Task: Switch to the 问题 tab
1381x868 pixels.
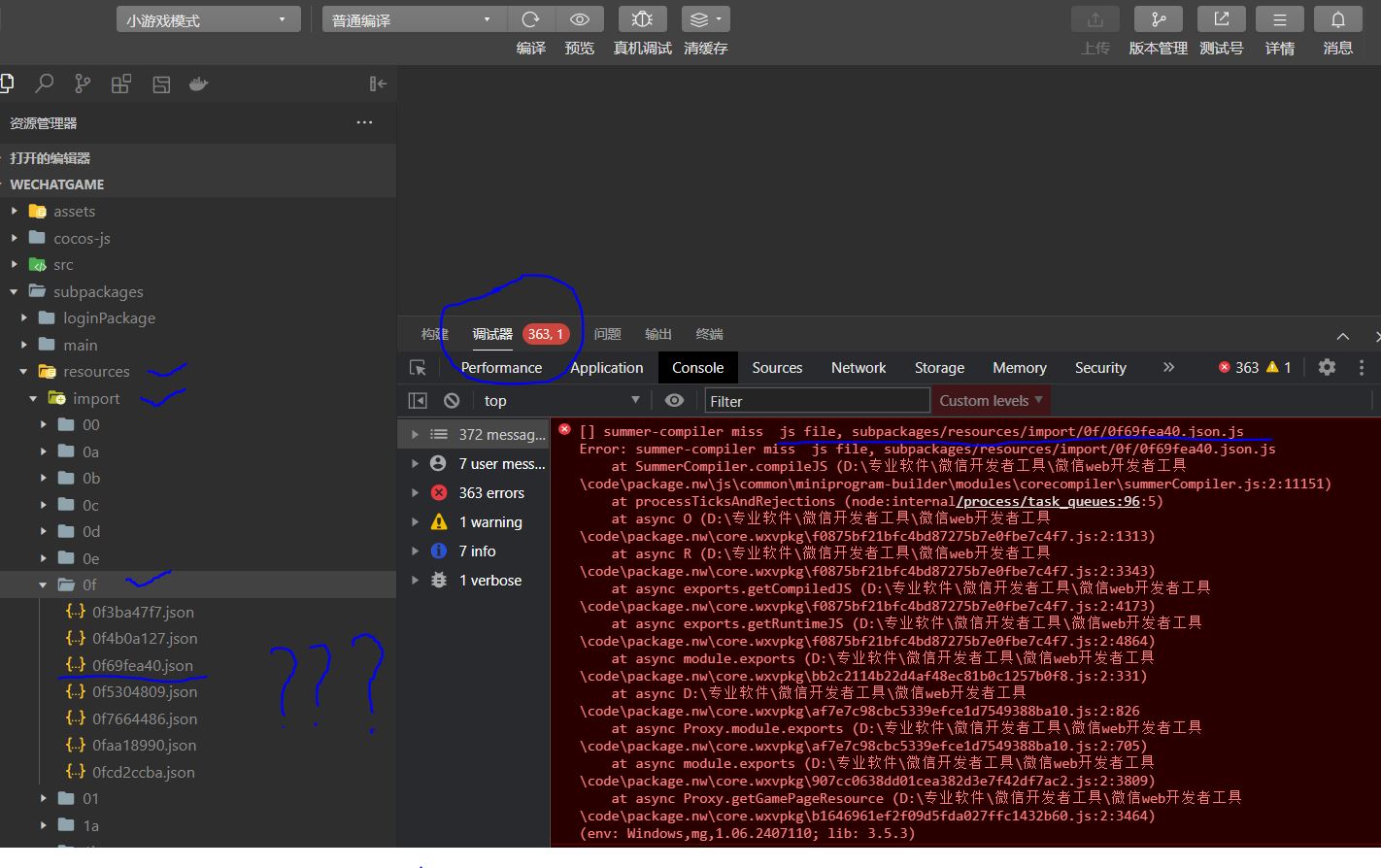Action: pos(607,334)
